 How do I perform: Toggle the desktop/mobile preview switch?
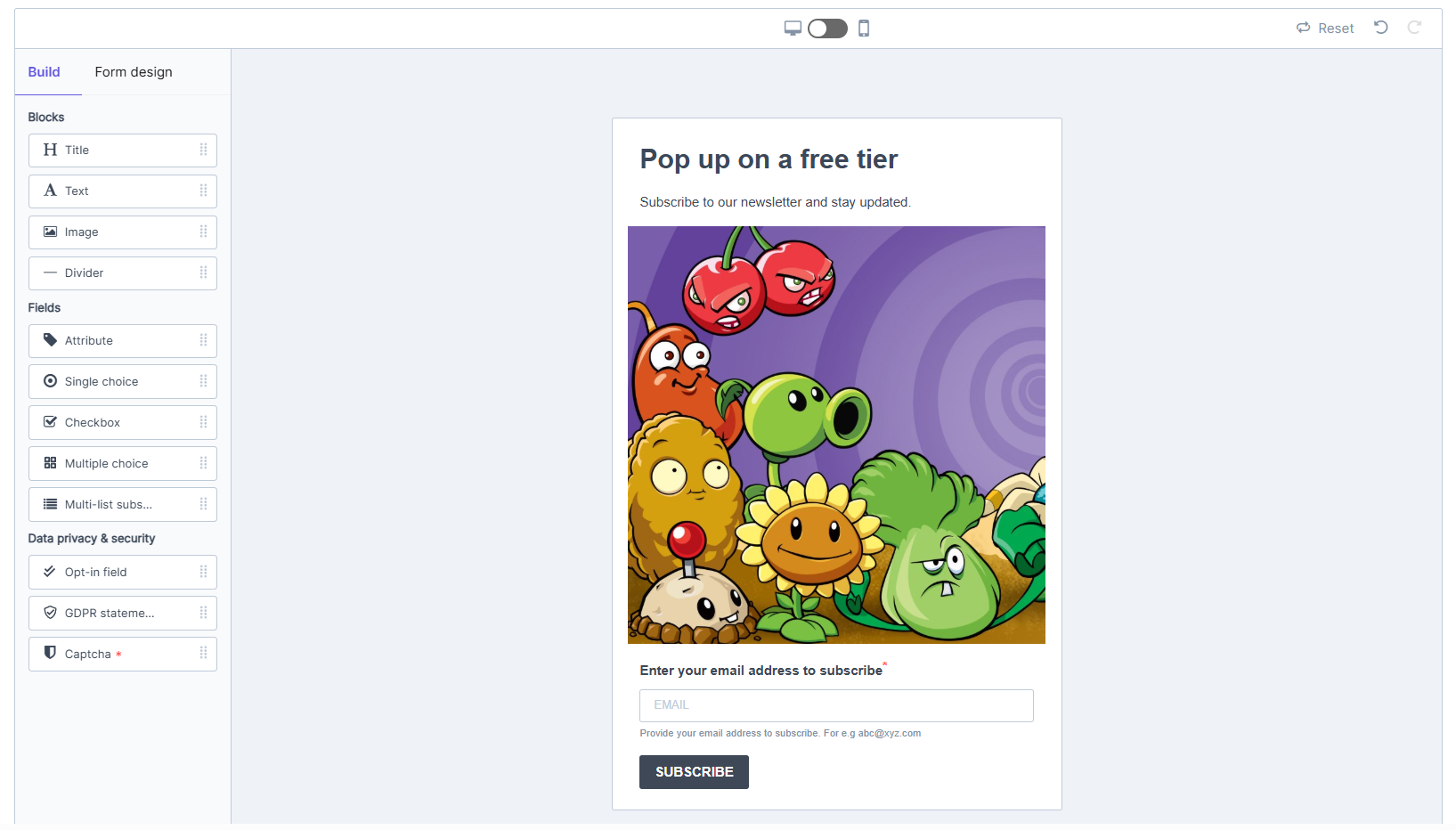tap(827, 28)
